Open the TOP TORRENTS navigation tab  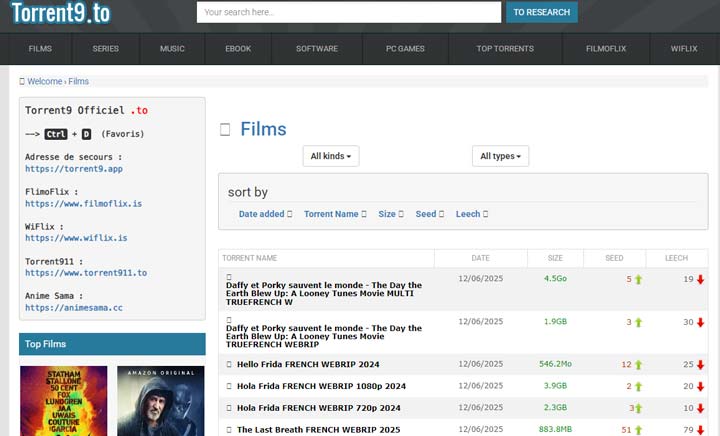pyautogui.click(x=505, y=49)
